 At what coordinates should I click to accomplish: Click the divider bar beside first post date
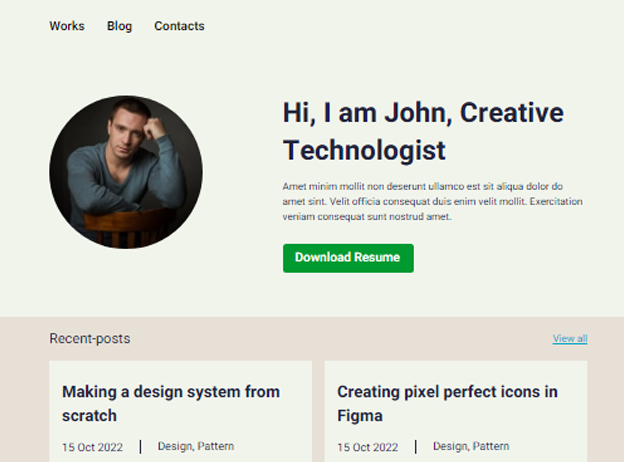click(x=140, y=447)
